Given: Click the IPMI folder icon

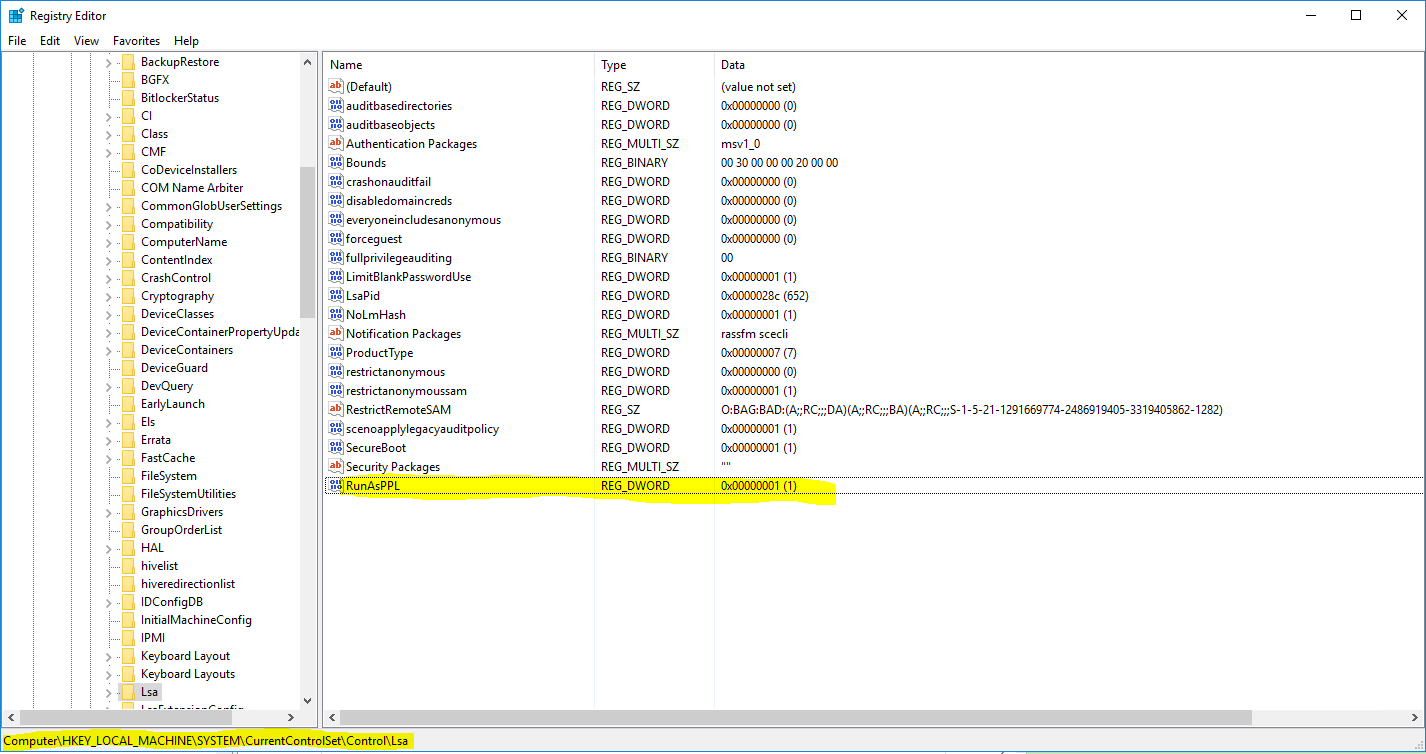Looking at the screenshot, I should point(127,638).
